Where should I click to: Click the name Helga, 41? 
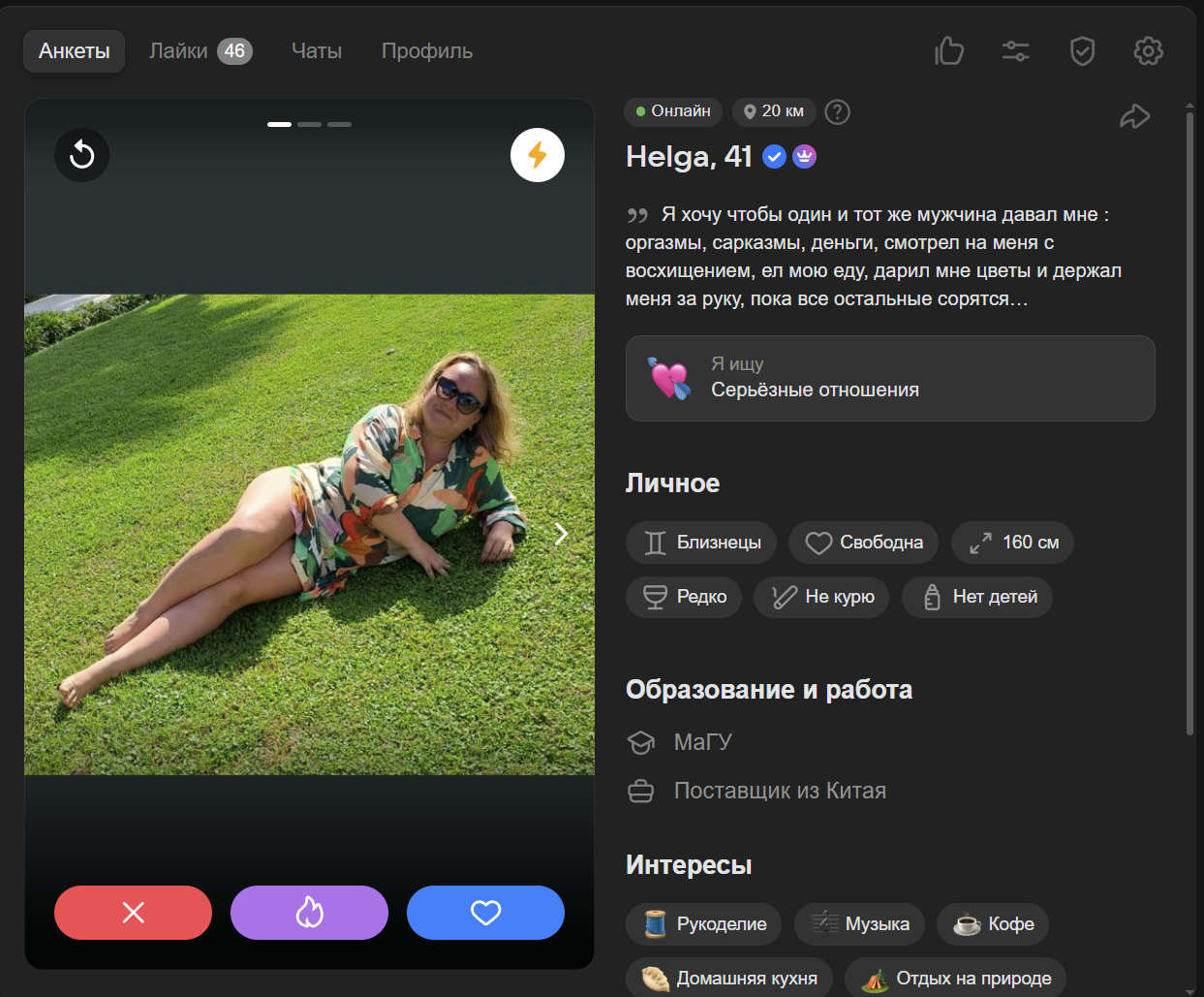click(x=689, y=156)
